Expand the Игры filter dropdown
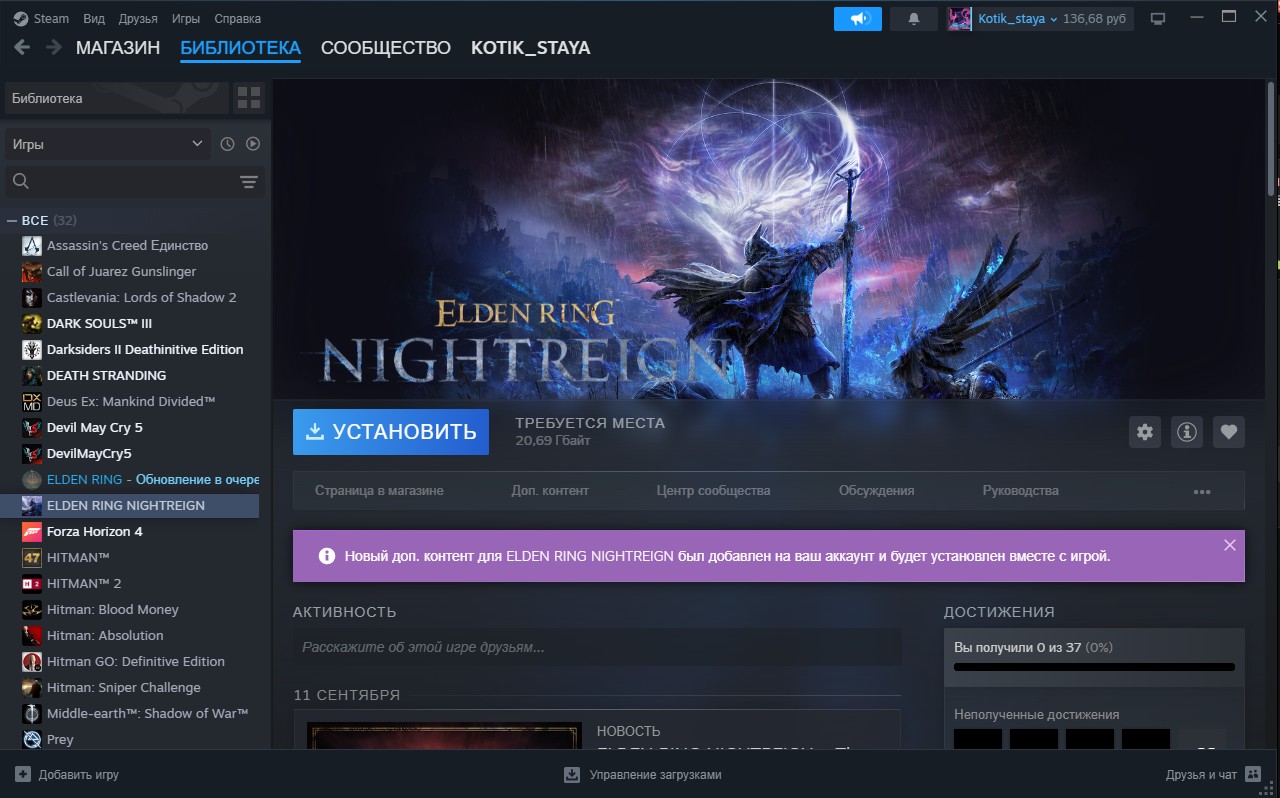This screenshot has height=798, width=1280. 108,144
